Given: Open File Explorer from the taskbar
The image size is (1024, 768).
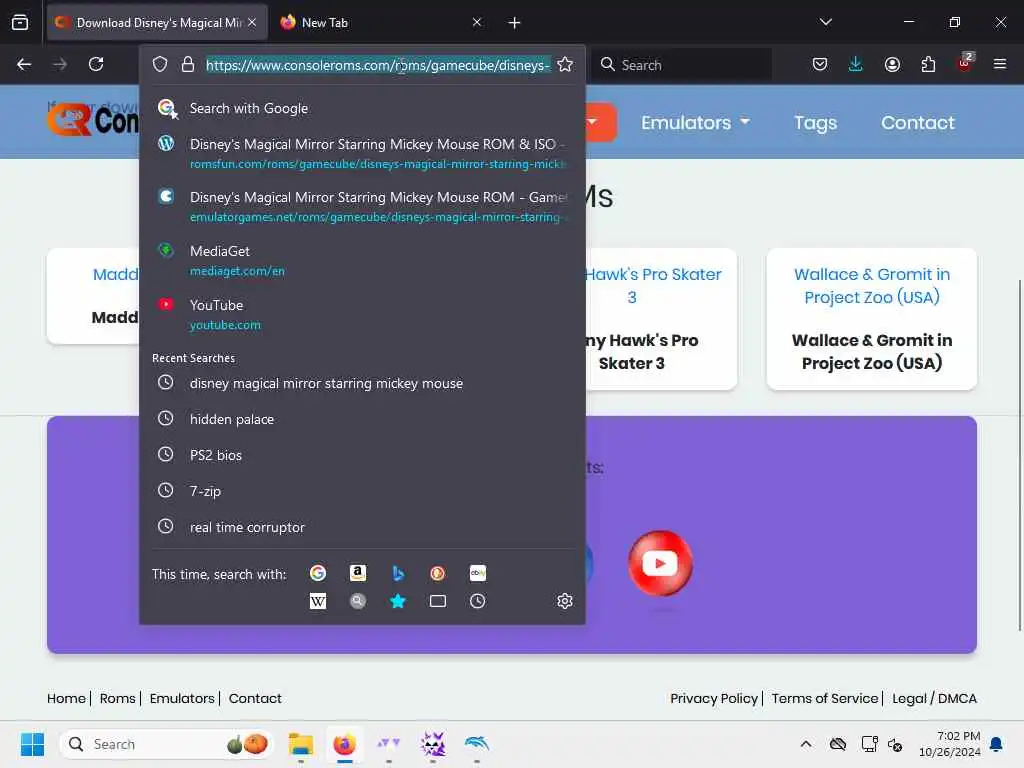Looking at the screenshot, I should click(x=301, y=744).
